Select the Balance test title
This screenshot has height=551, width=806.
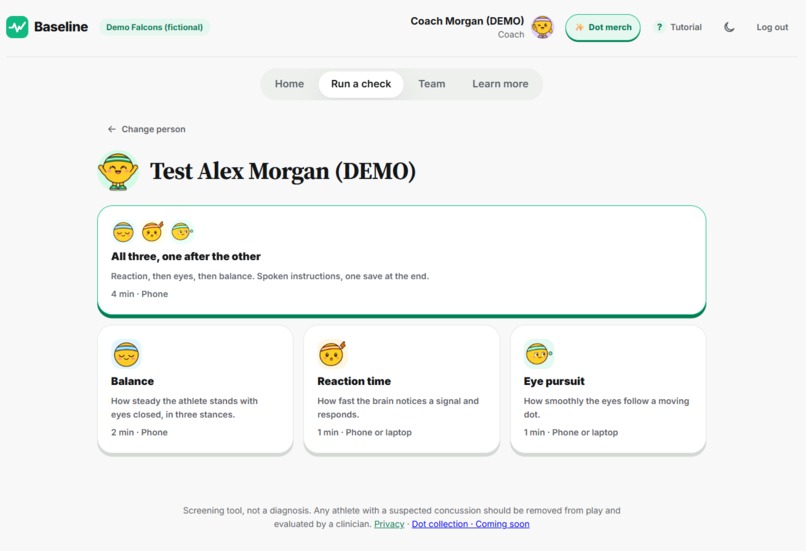pyautogui.click(x=132, y=381)
